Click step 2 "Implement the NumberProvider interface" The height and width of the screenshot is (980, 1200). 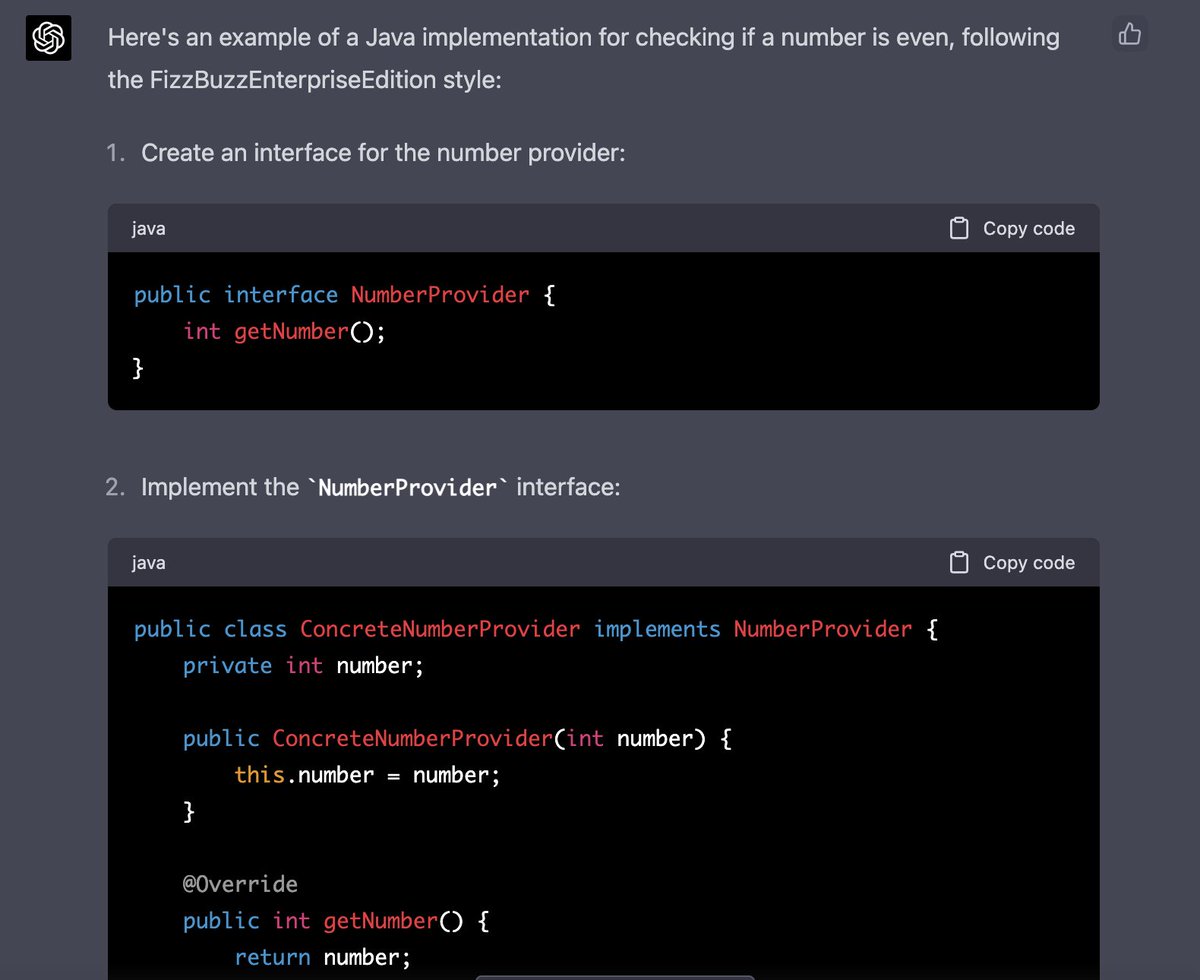click(x=381, y=487)
